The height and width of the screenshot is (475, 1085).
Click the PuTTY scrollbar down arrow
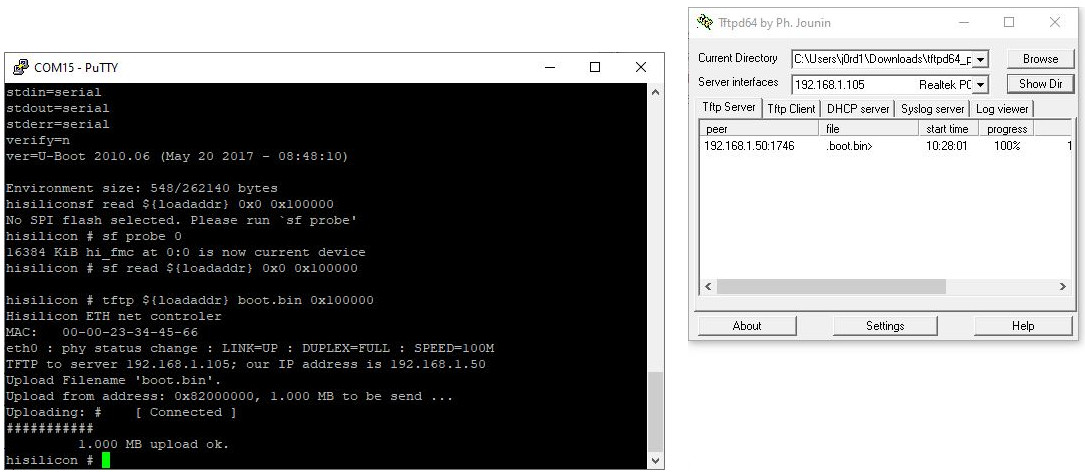point(654,460)
